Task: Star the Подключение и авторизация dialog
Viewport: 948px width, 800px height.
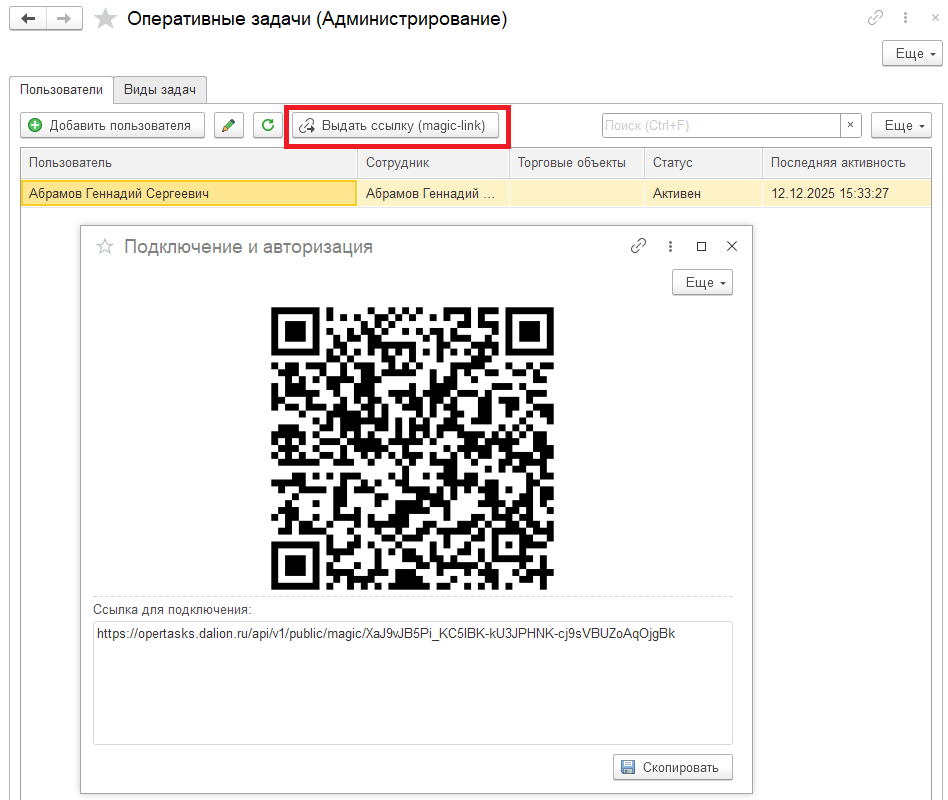Action: click(105, 247)
